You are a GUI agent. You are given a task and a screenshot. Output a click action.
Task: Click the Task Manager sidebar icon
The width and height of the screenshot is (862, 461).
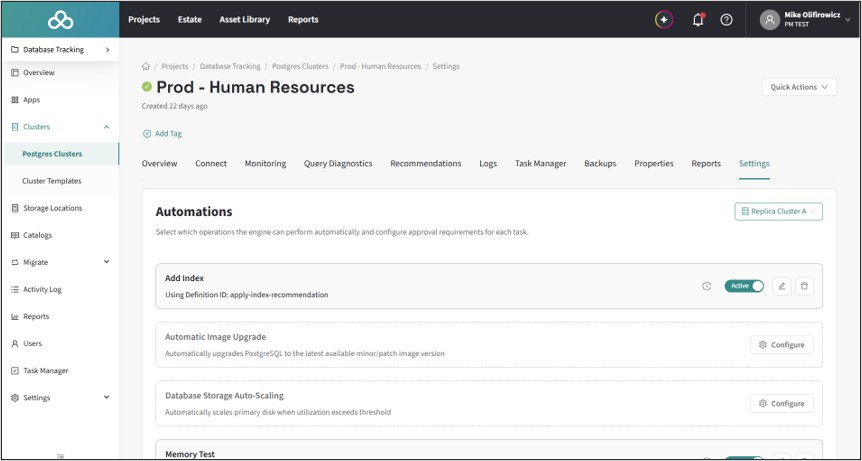(15, 371)
